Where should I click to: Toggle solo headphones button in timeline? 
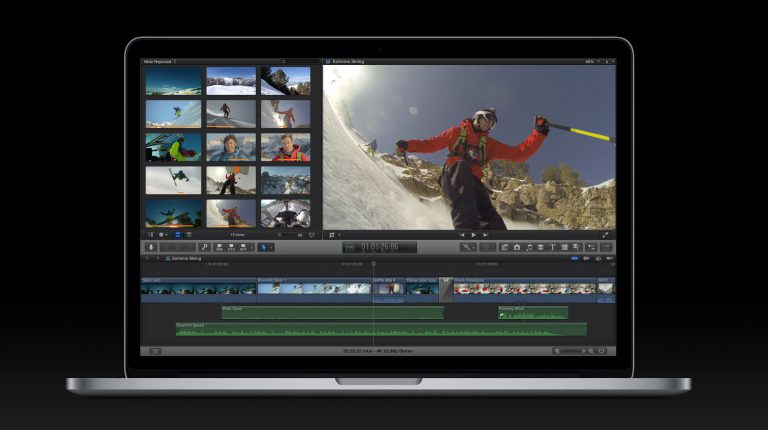click(598, 258)
